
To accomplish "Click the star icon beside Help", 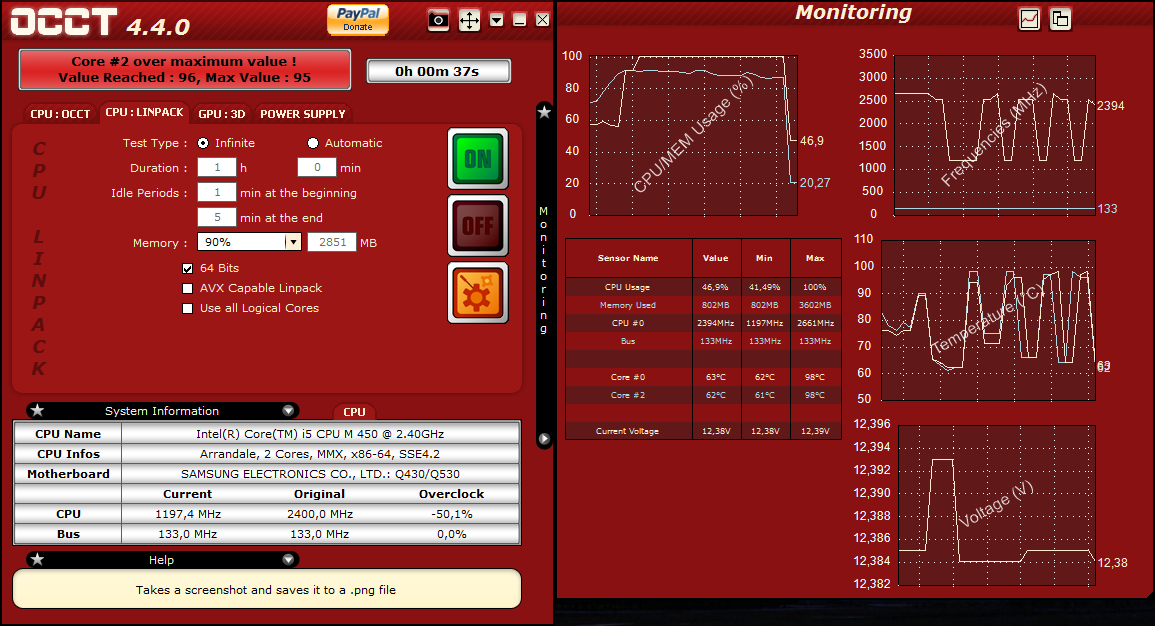I will [x=38, y=560].
